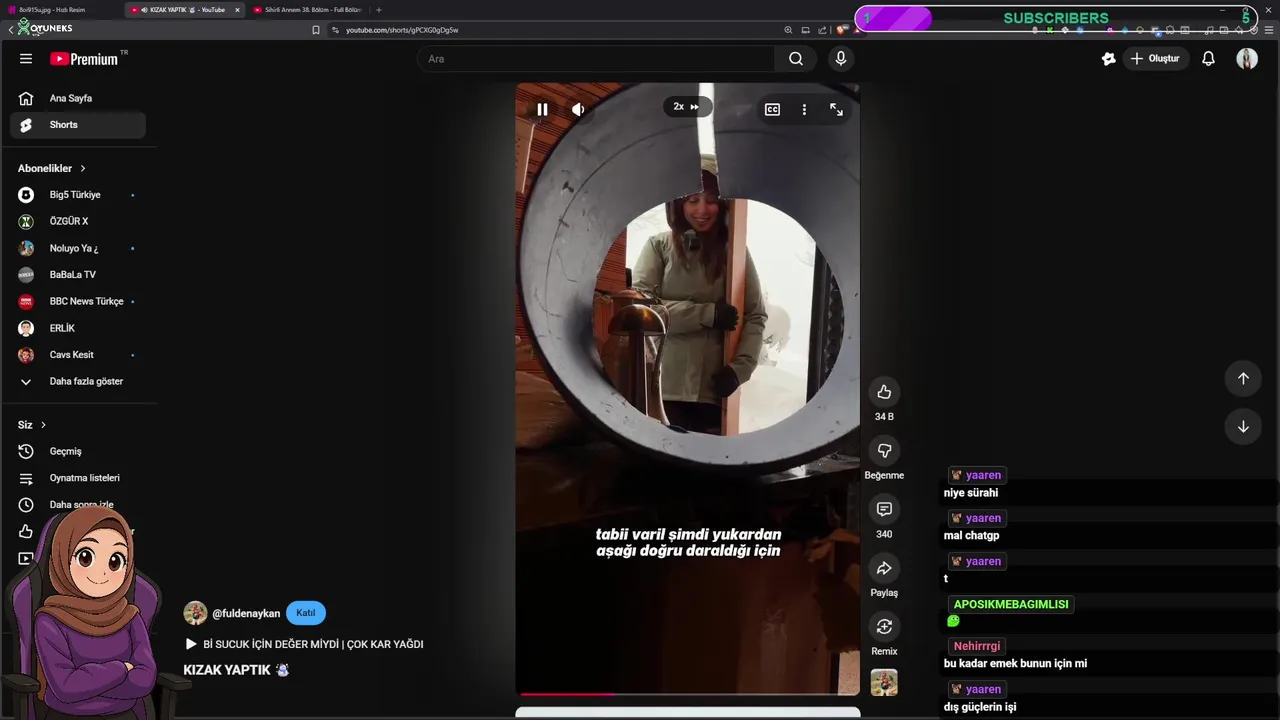The height and width of the screenshot is (720, 1280).
Task: Switch to Sihirli Annem 38. Bölüm tab
Action: 307,10
